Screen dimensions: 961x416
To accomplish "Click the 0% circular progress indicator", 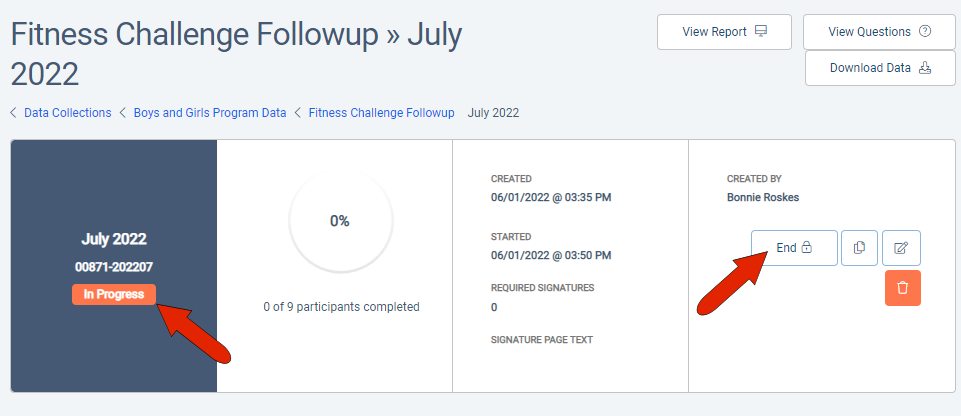I will pos(340,221).
